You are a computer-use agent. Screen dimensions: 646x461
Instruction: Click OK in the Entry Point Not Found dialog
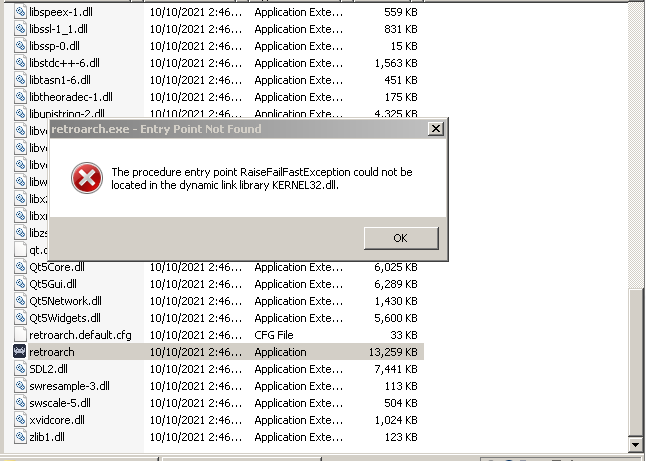point(401,238)
